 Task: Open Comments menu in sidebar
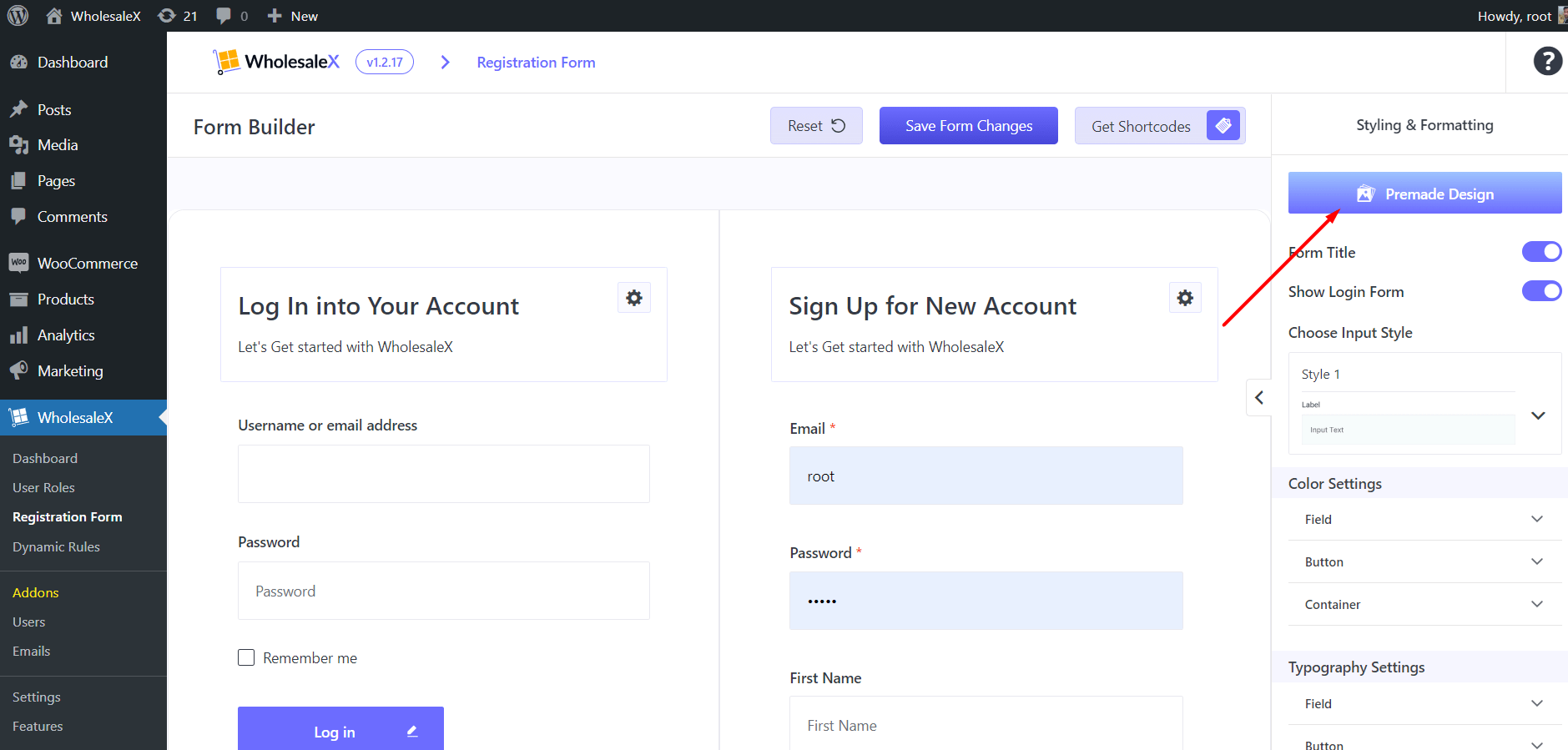point(72,216)
